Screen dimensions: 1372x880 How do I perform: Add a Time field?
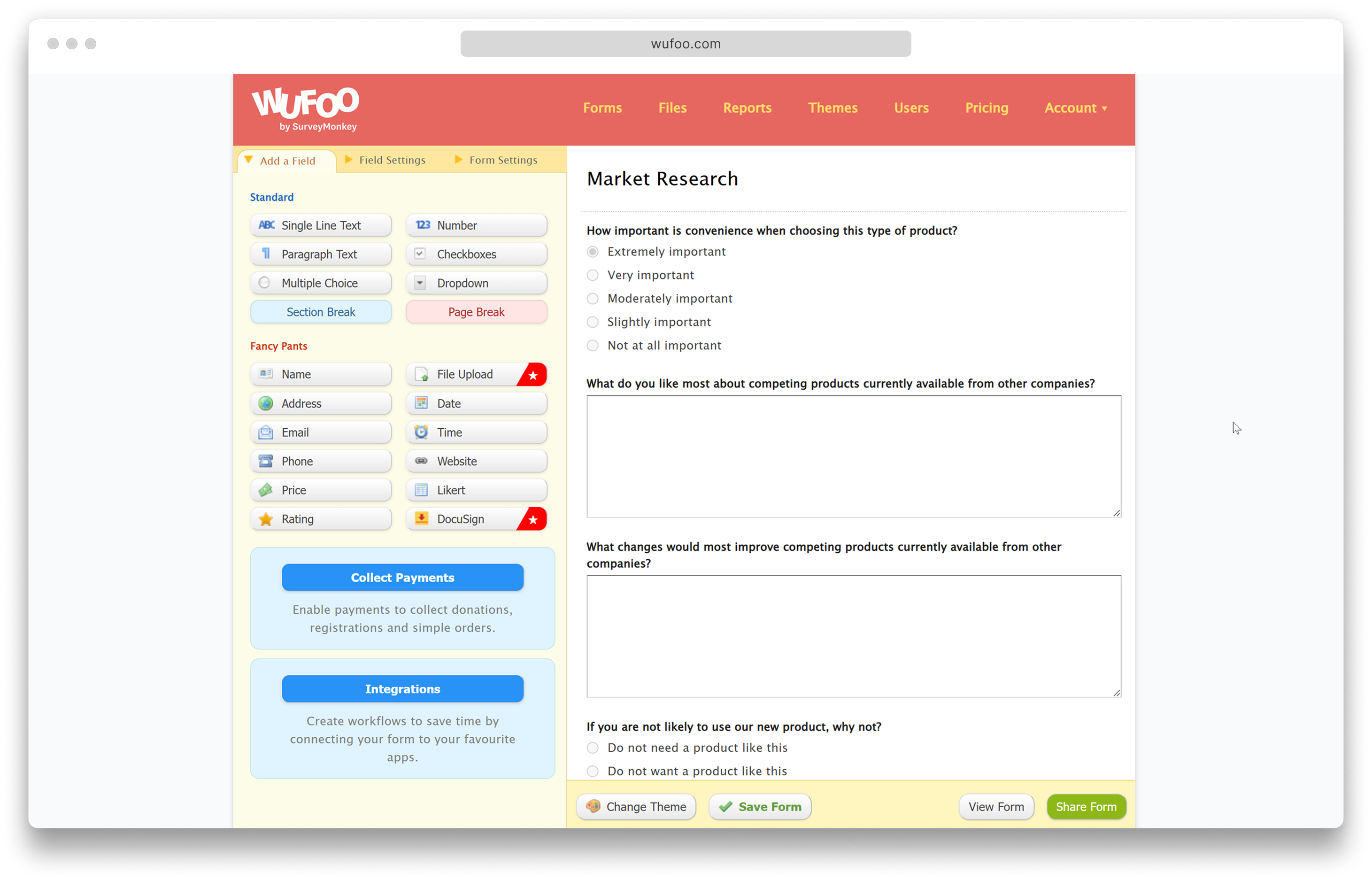coord(476,432)
